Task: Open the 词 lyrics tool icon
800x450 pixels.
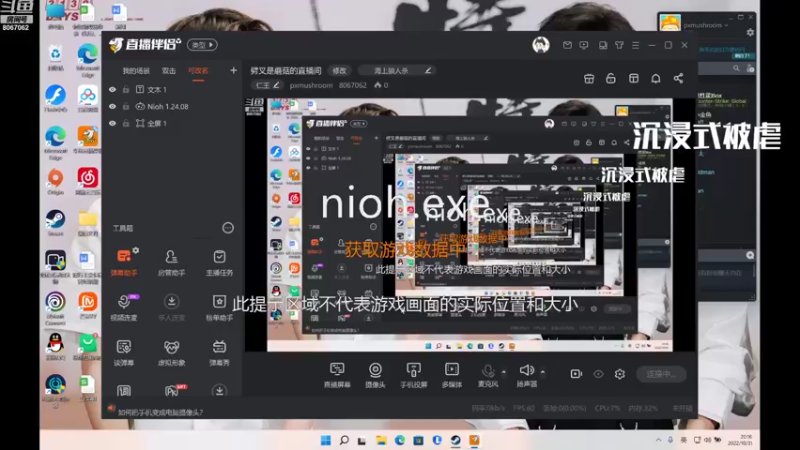Action: pos(124,391)
